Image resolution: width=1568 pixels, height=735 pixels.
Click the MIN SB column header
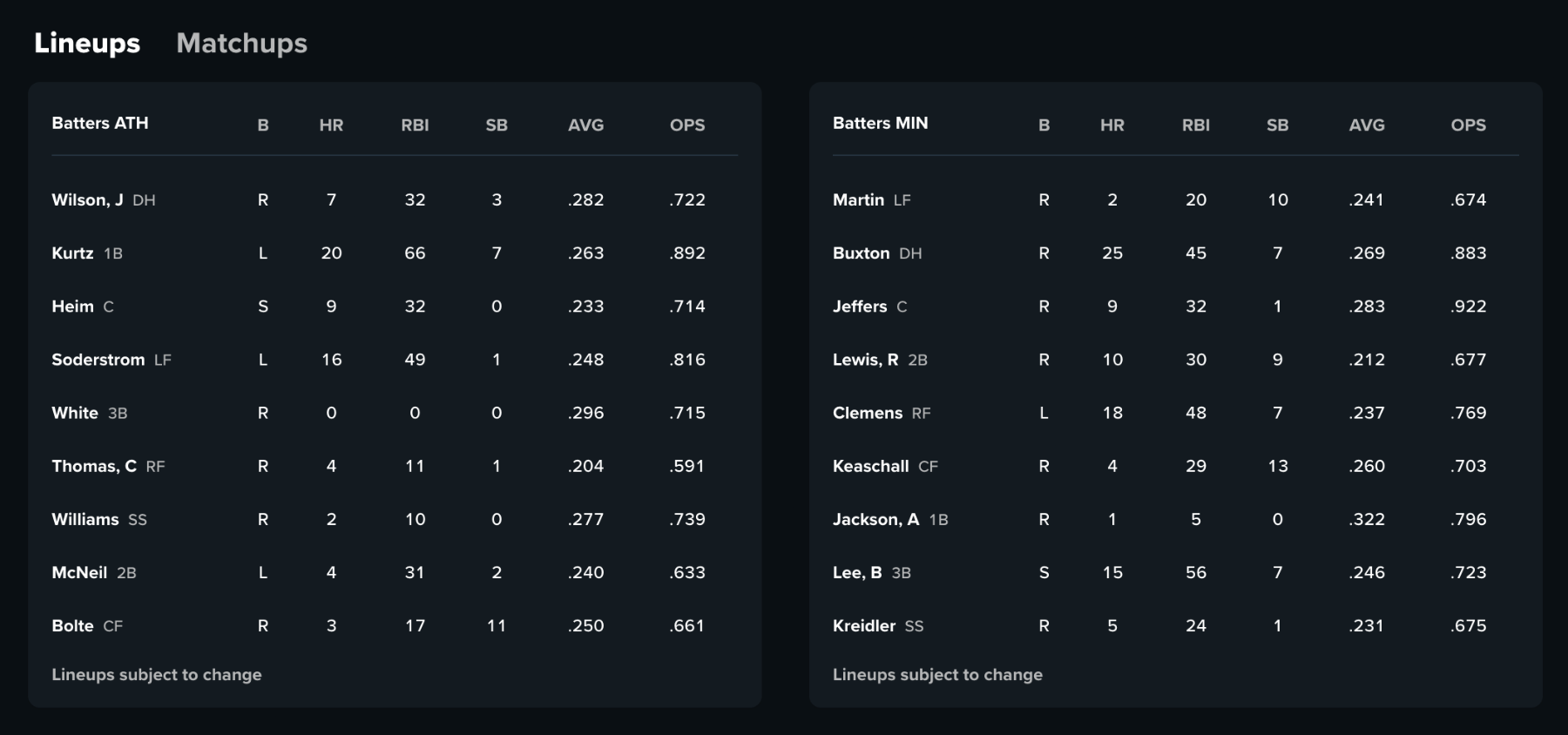click(x=1278, y=125)
